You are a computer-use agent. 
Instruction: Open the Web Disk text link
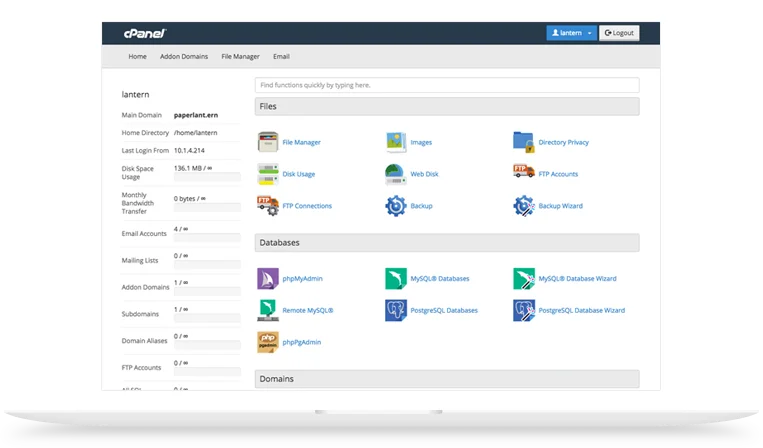point(424,174)
